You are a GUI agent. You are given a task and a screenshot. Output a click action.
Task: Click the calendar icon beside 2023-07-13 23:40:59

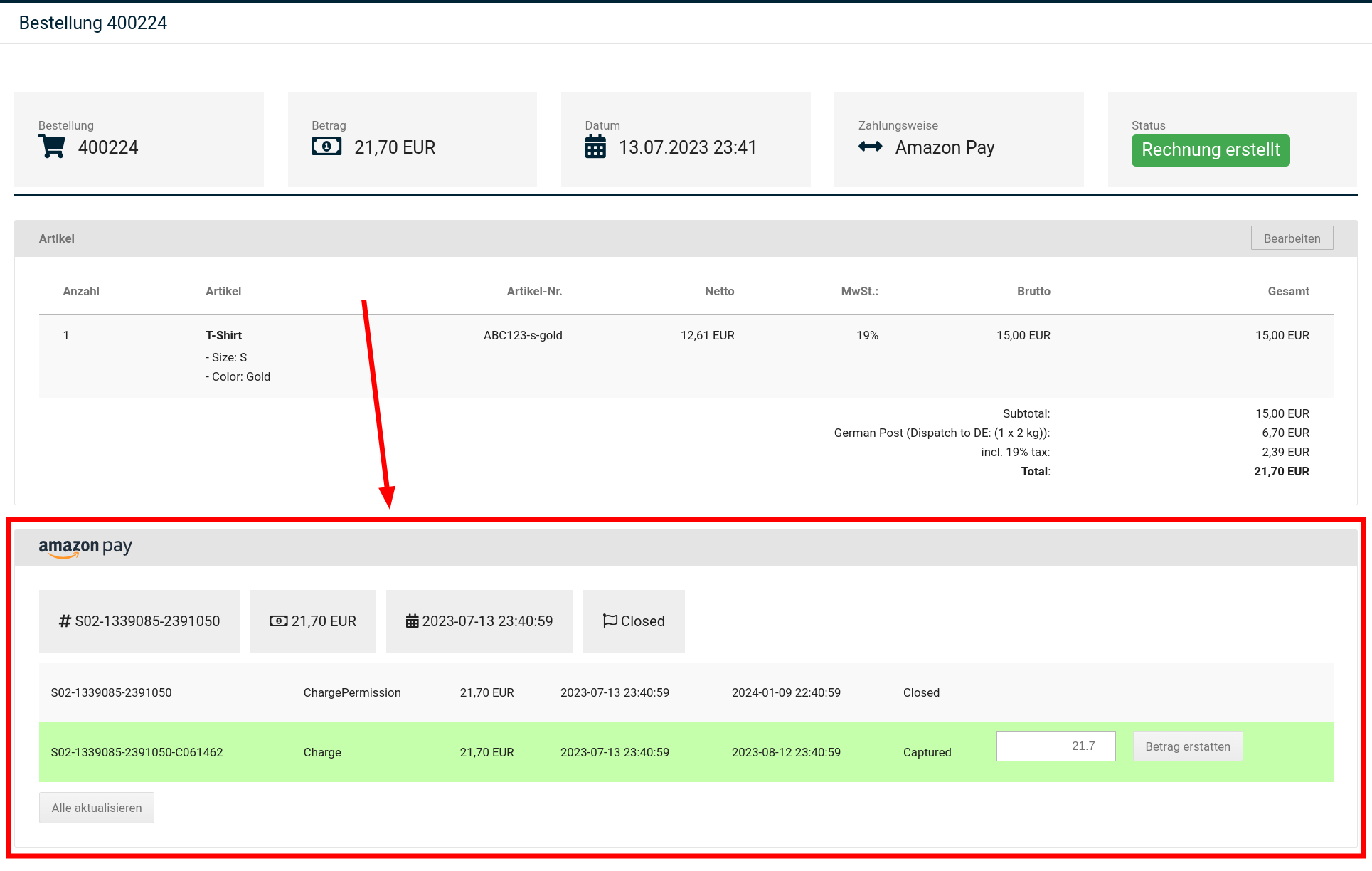[x=413, y=621]
